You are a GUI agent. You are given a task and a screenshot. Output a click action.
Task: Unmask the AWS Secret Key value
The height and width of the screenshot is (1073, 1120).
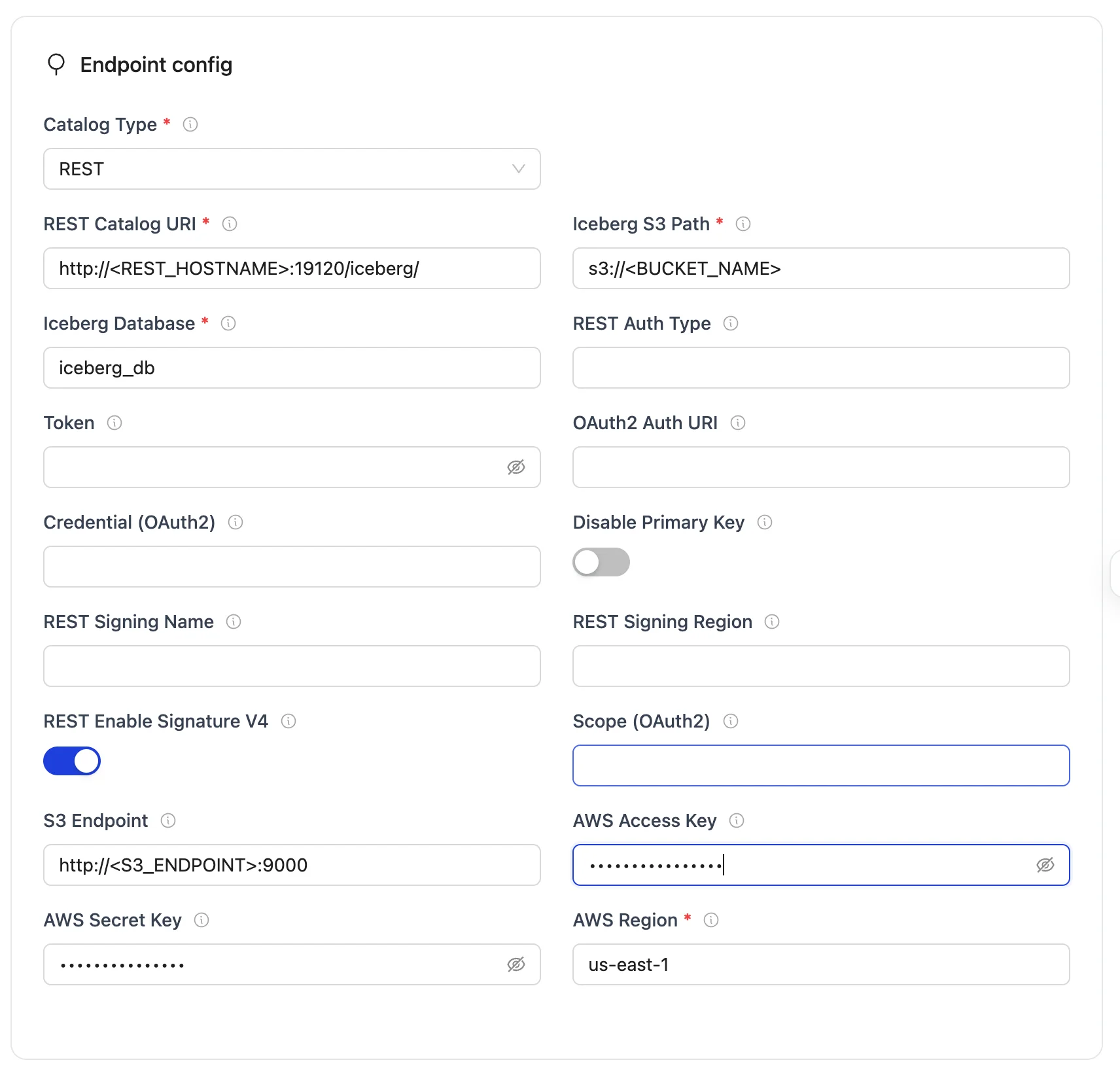[516, 964]
